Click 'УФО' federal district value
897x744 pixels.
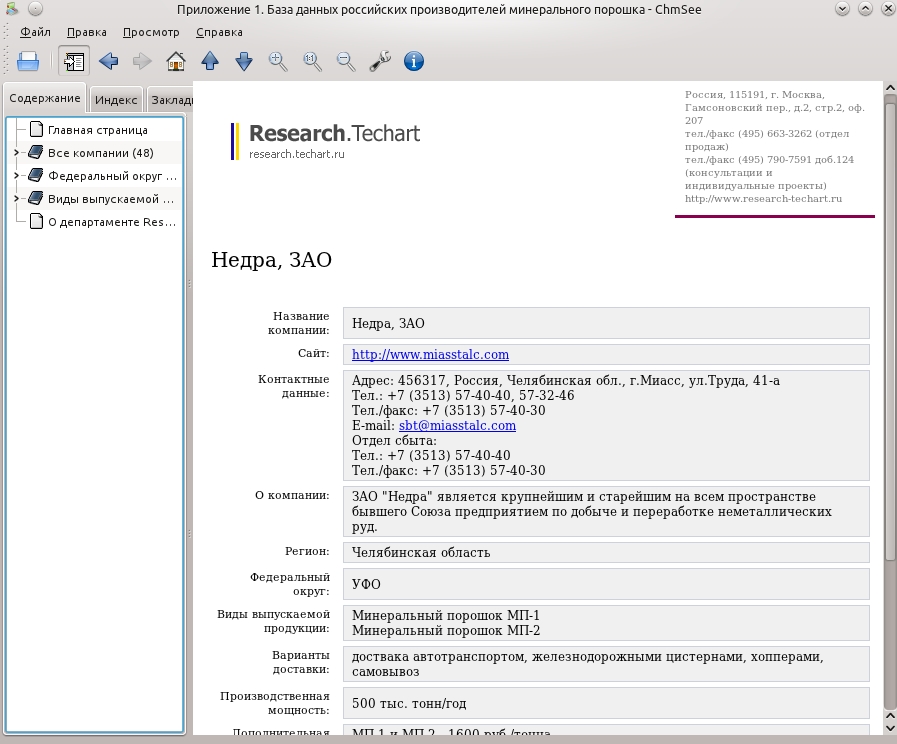[x=366, y=584]
